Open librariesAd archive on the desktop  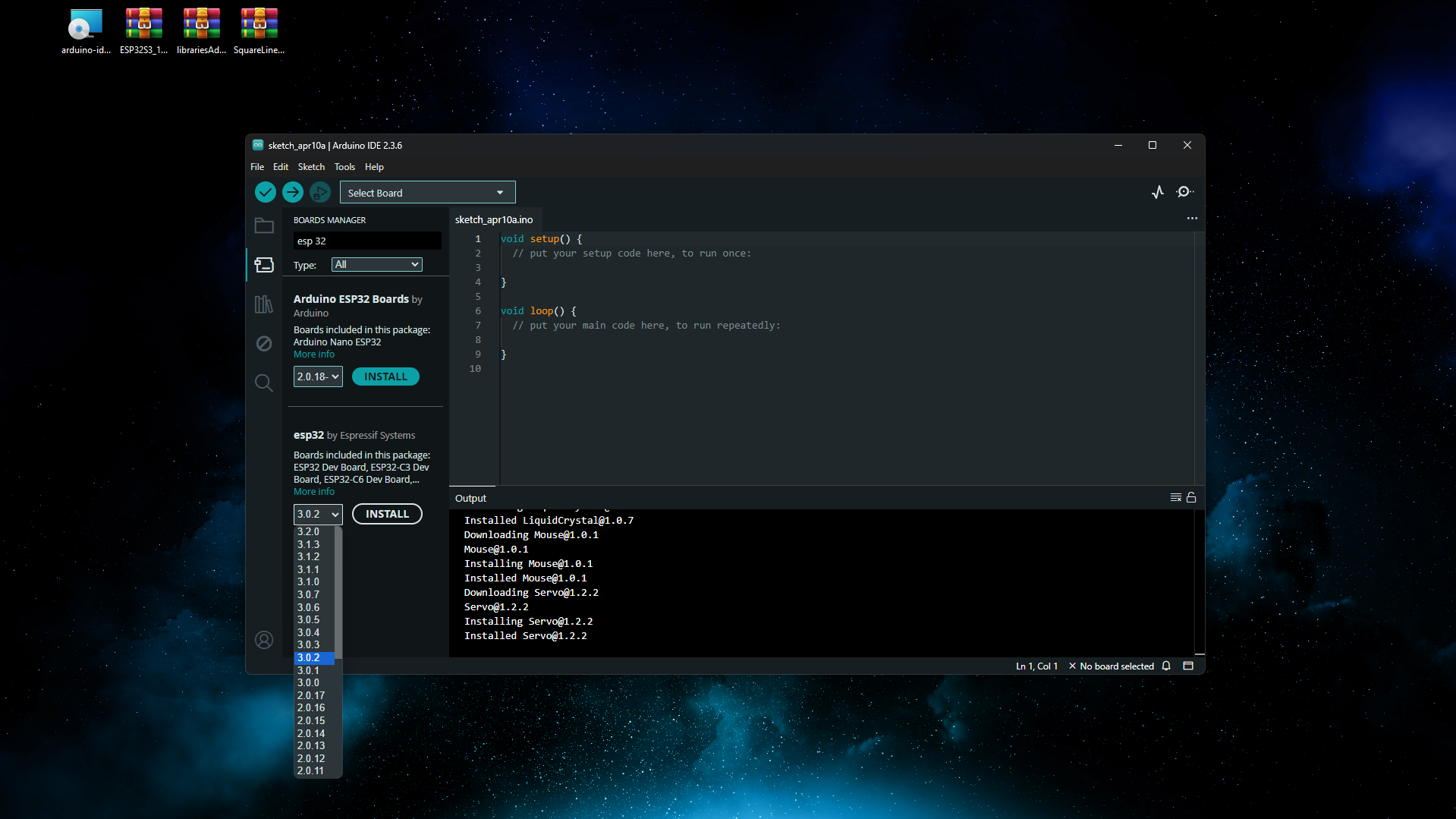coord(201,32)
